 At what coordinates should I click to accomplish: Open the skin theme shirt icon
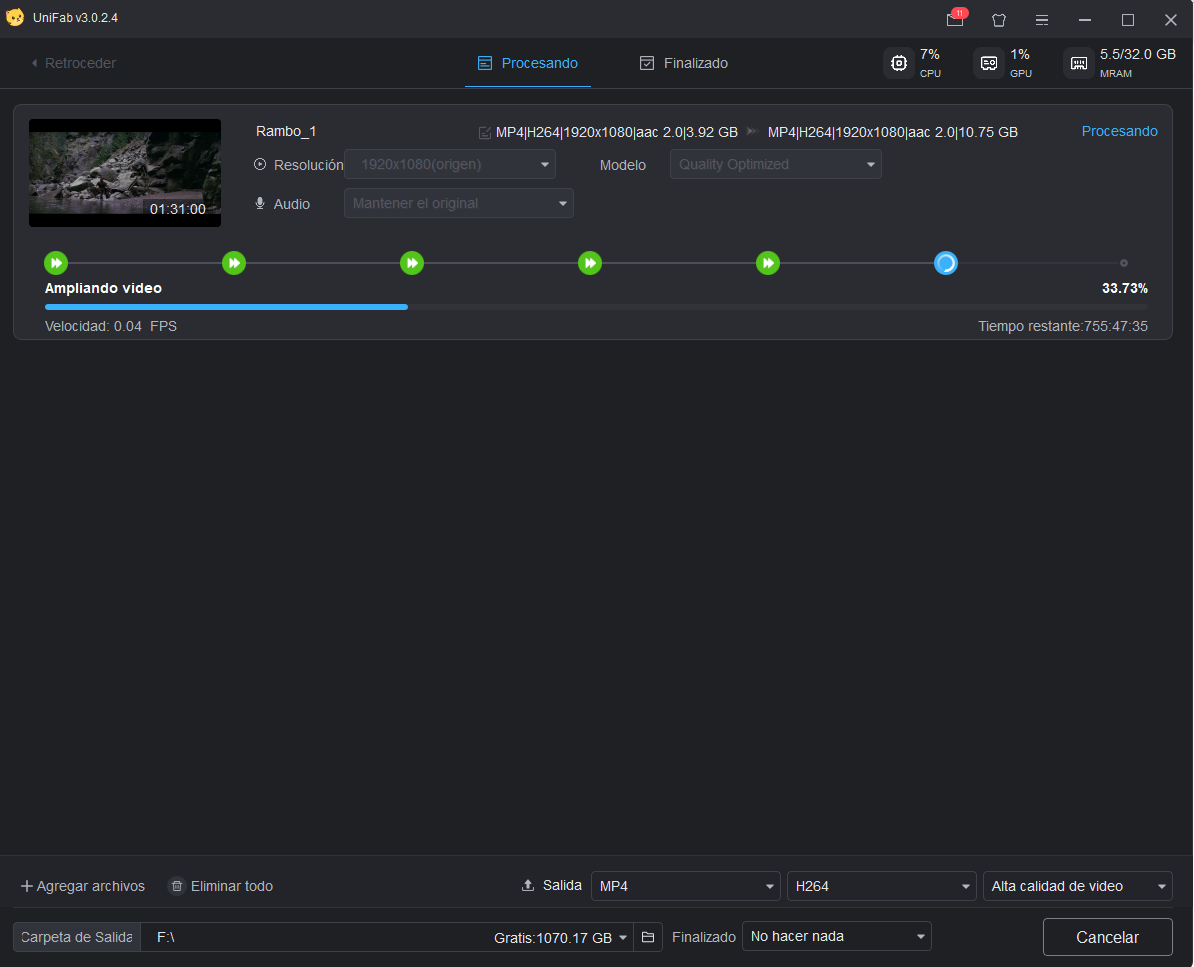pos(999,21)
